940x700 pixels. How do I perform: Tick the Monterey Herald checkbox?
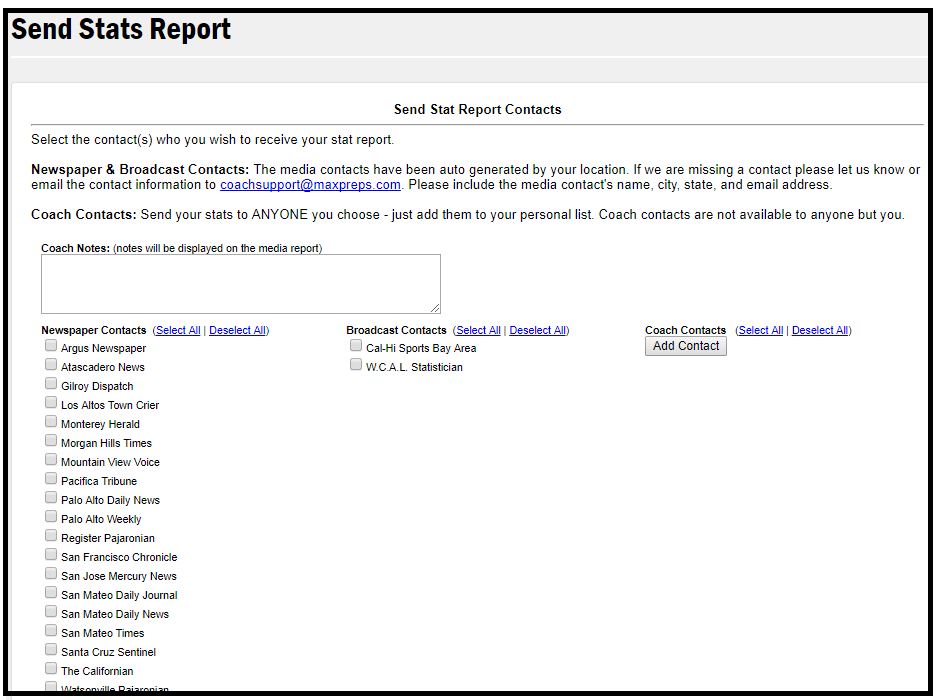51,422
